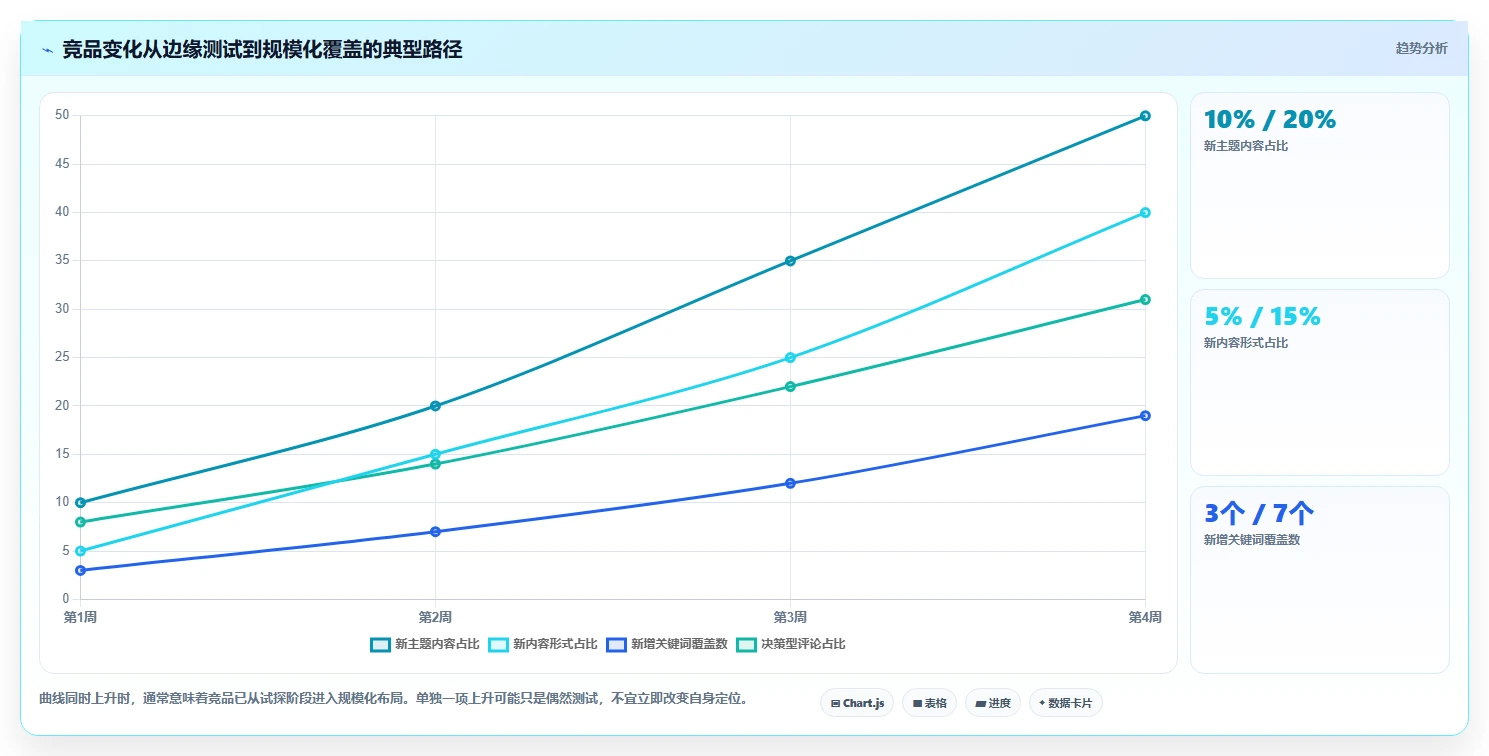Click the 第2周 x-axis label

[435, 618]
